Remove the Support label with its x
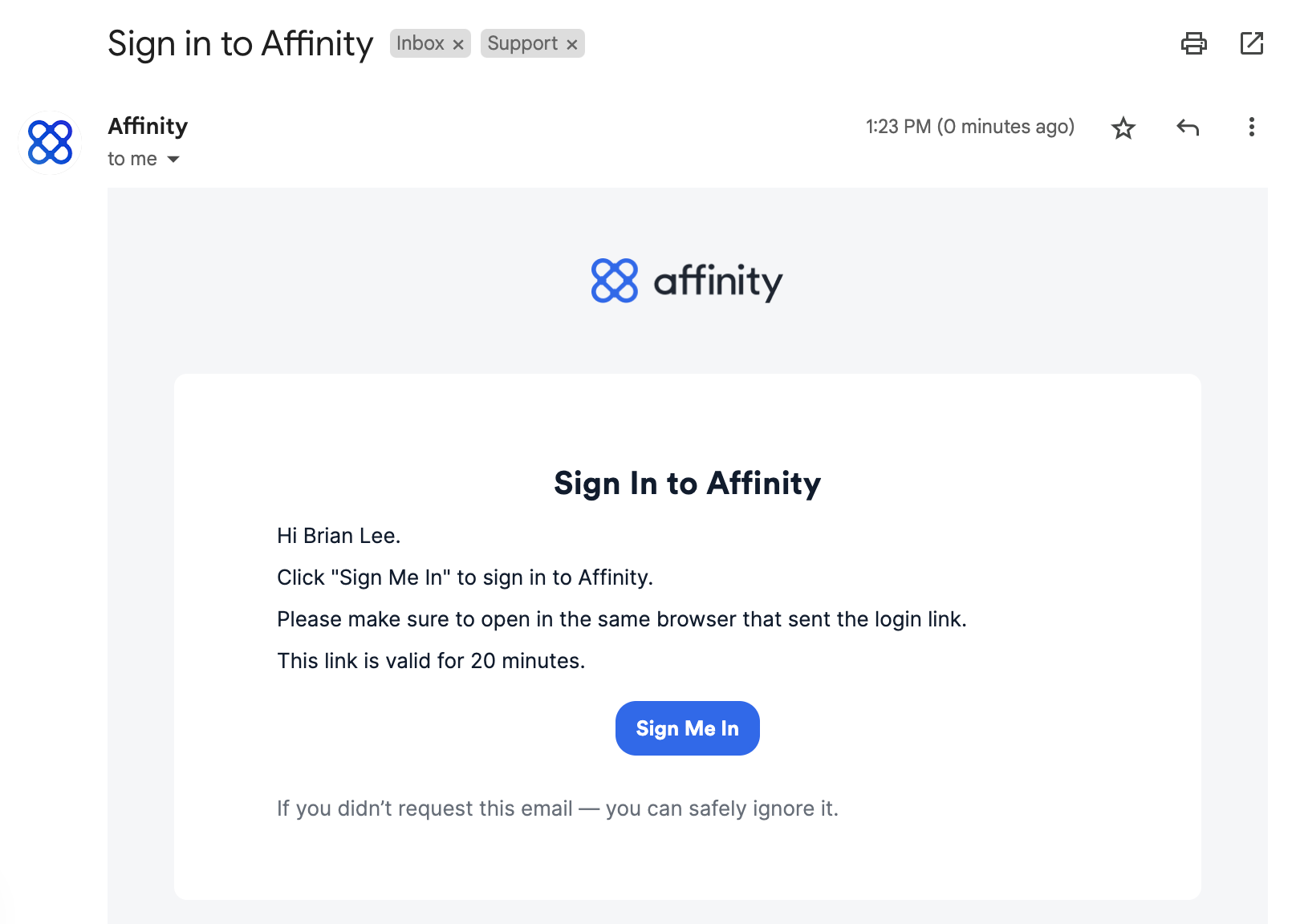1292x924 pixels. (x=572, y=44)
